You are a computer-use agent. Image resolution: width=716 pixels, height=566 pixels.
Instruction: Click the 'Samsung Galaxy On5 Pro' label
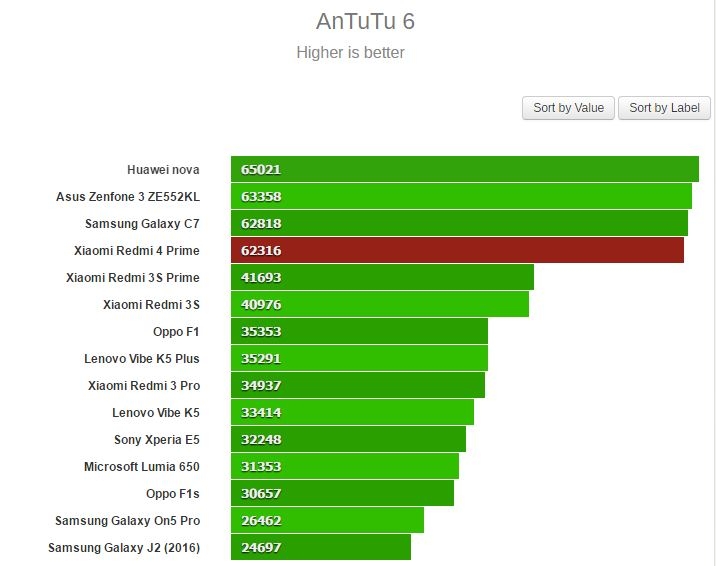[127, 520]
